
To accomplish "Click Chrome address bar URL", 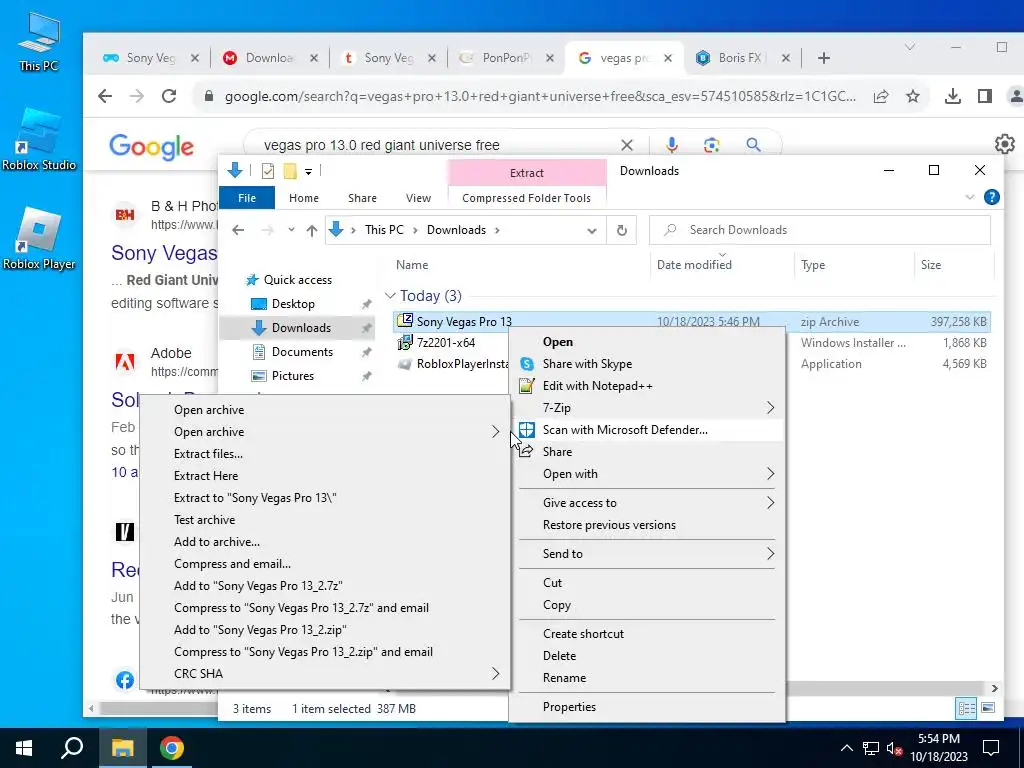I will click(x=539, y=97).
